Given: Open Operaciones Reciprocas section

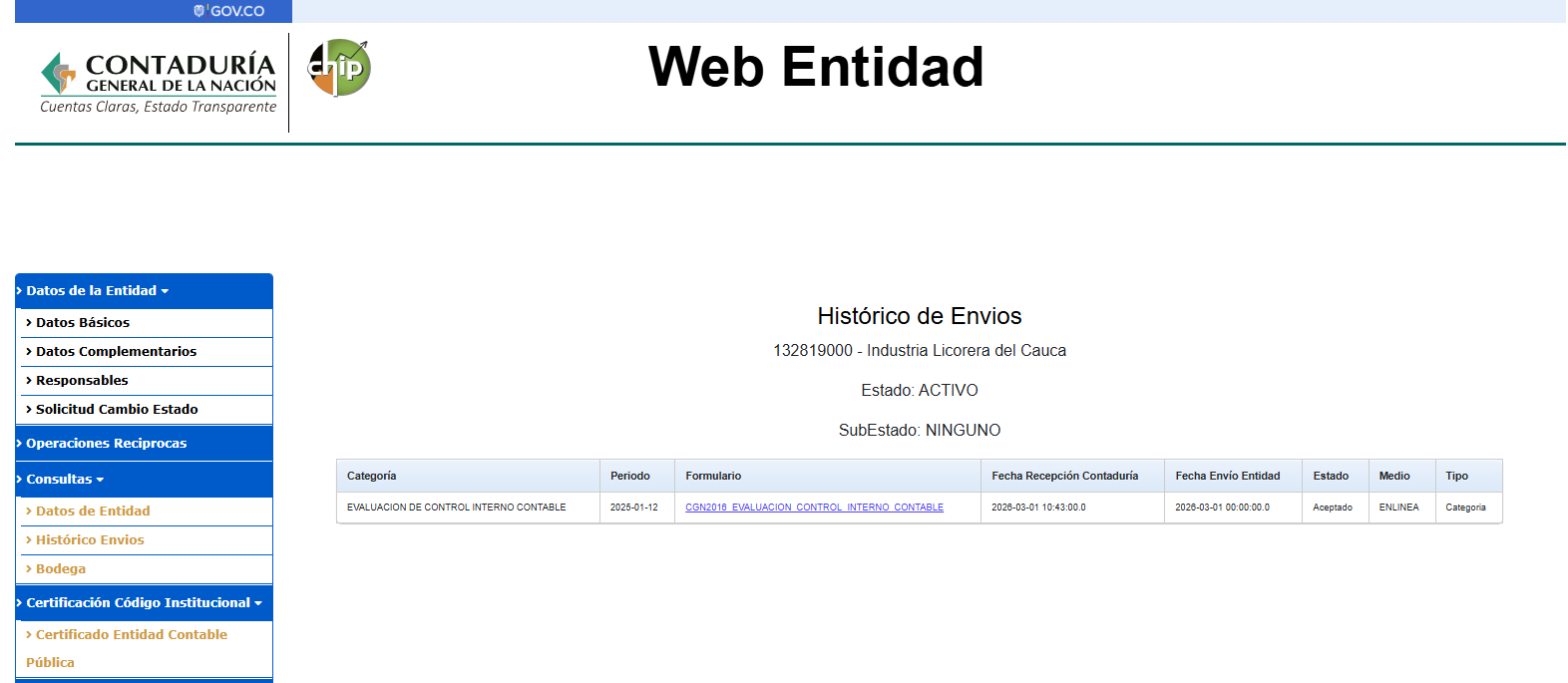Looking at the screenshot, I should tap(106, 444).
